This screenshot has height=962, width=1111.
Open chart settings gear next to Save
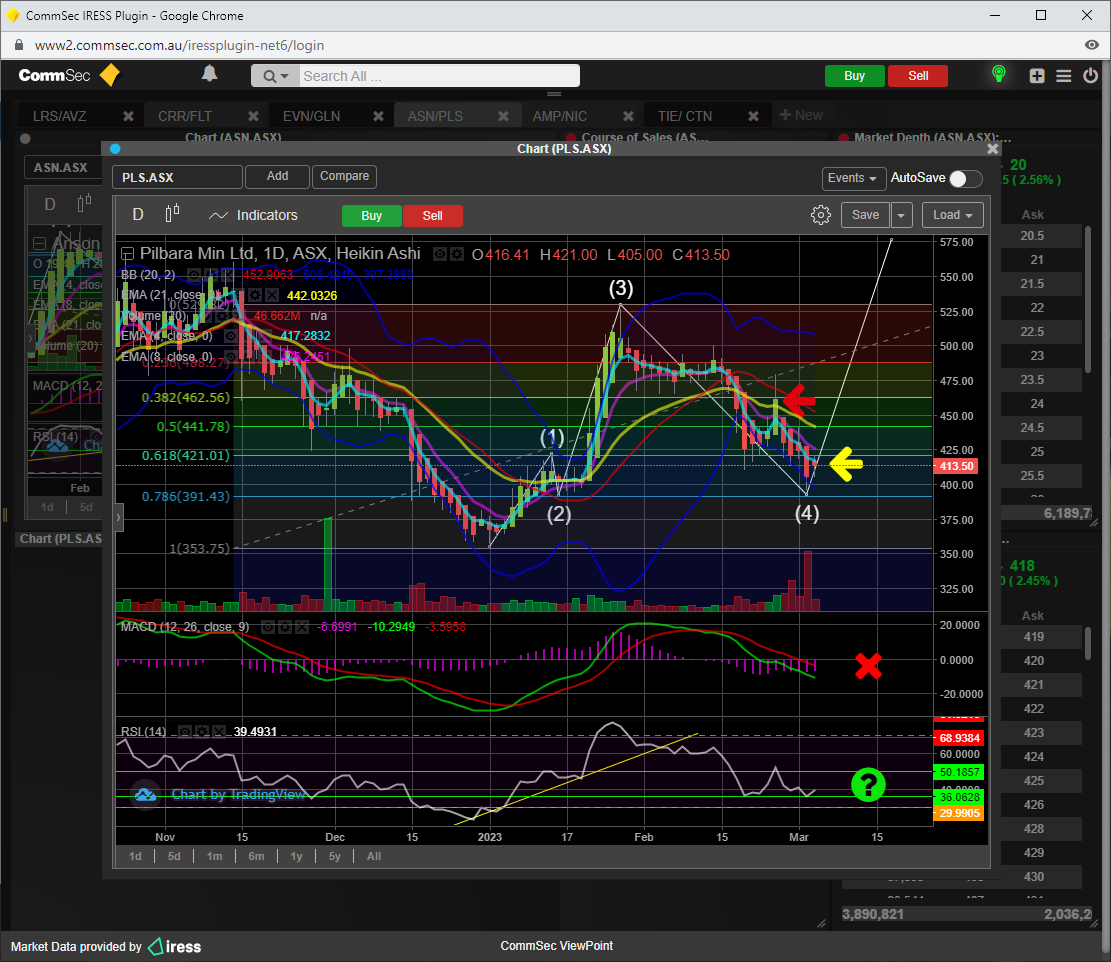tap(820, 215)
